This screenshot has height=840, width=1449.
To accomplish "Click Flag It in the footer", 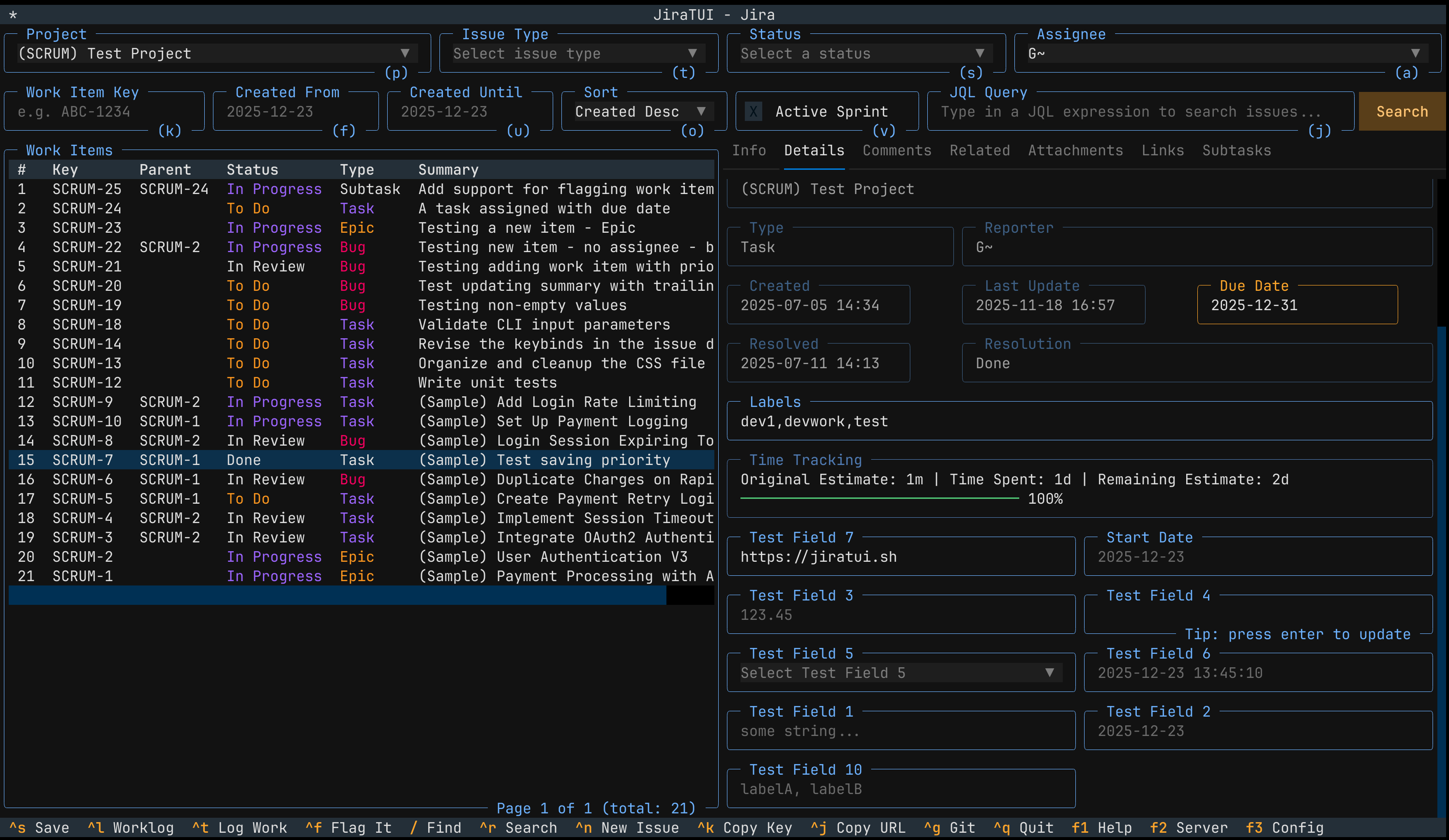I will pyautogui.click(x=348, y=828).
